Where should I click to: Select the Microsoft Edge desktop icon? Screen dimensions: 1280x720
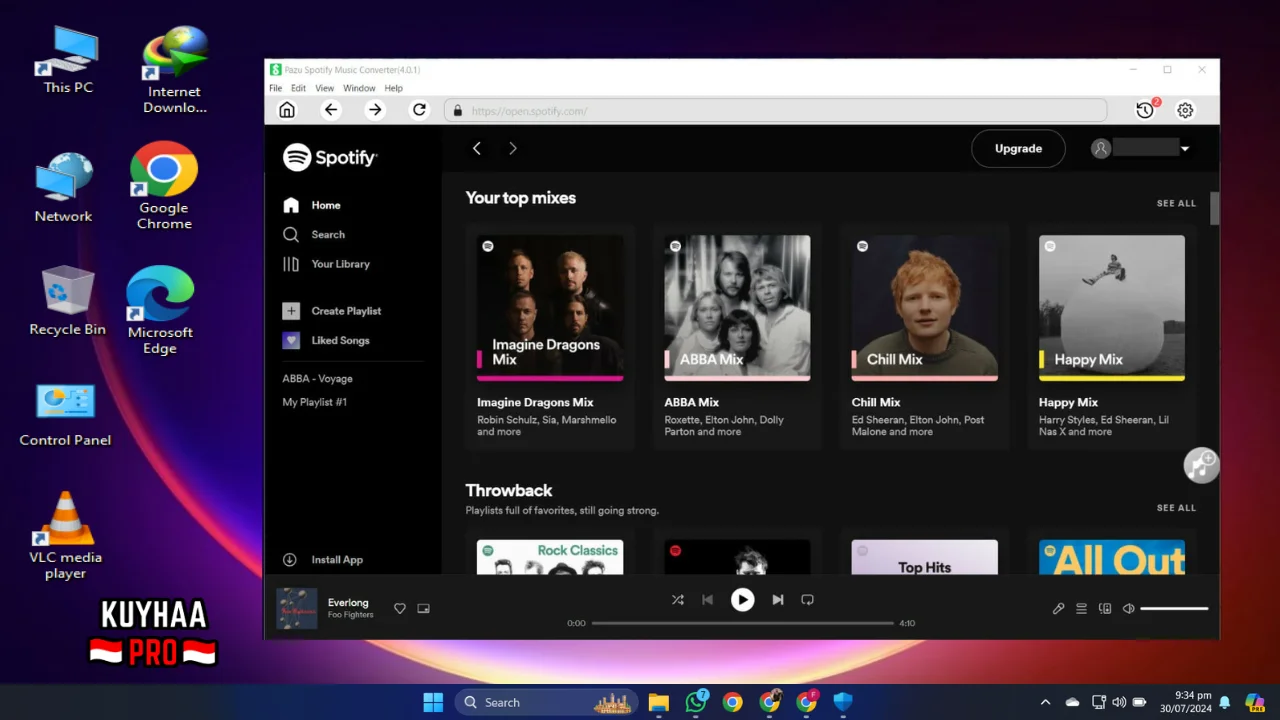(160, 310)
